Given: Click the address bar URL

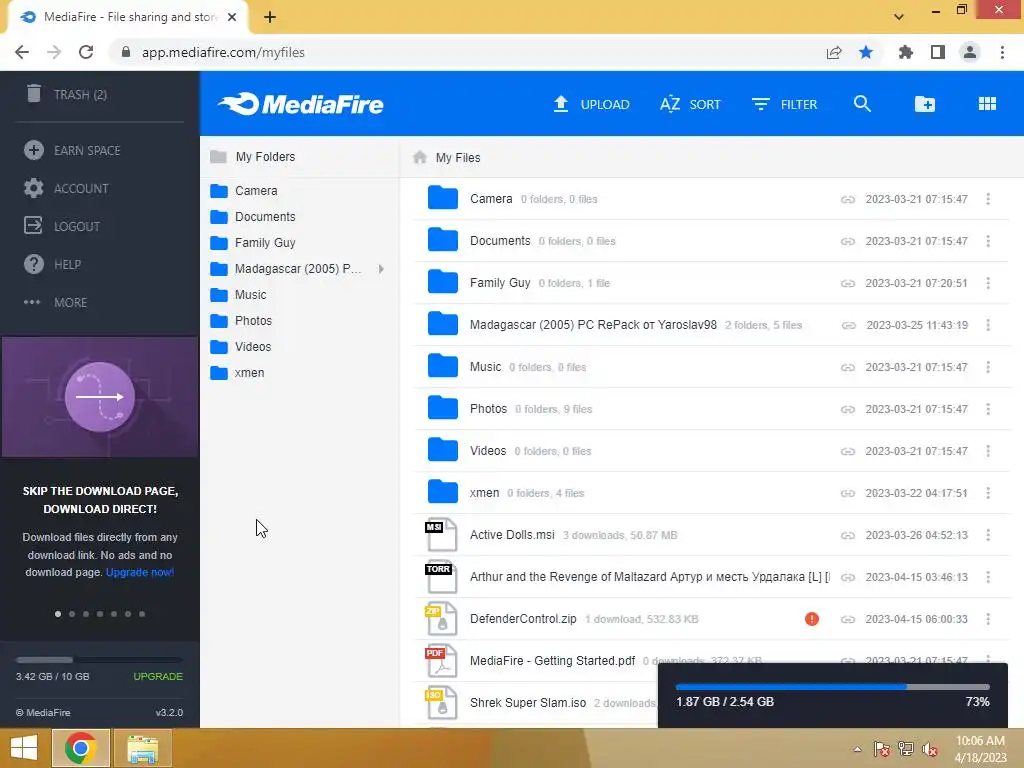Looking at the screenshot, I should [x=223, y=52].
